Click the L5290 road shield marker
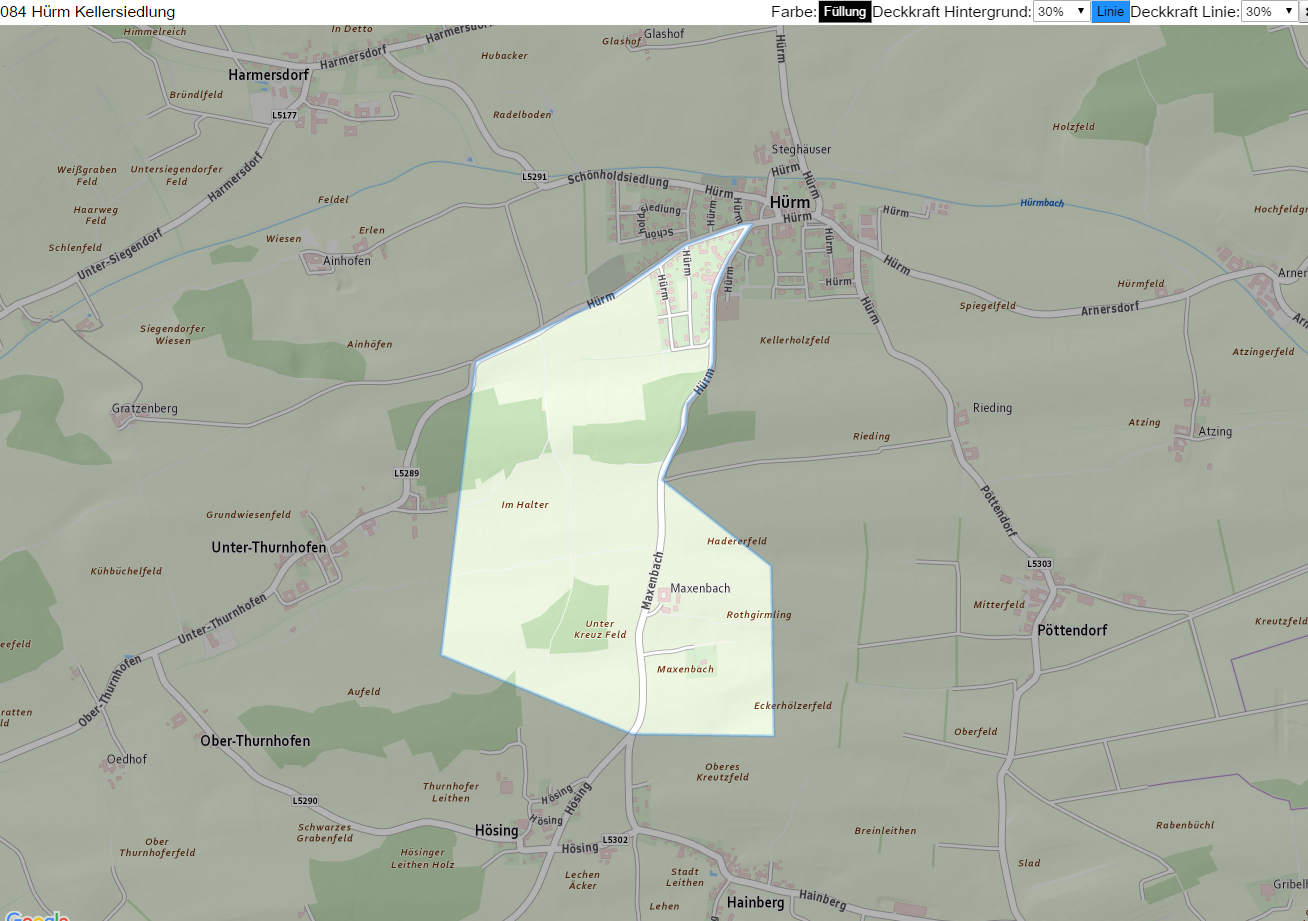This screenshot has height=921, width=1308. (305, 801)
